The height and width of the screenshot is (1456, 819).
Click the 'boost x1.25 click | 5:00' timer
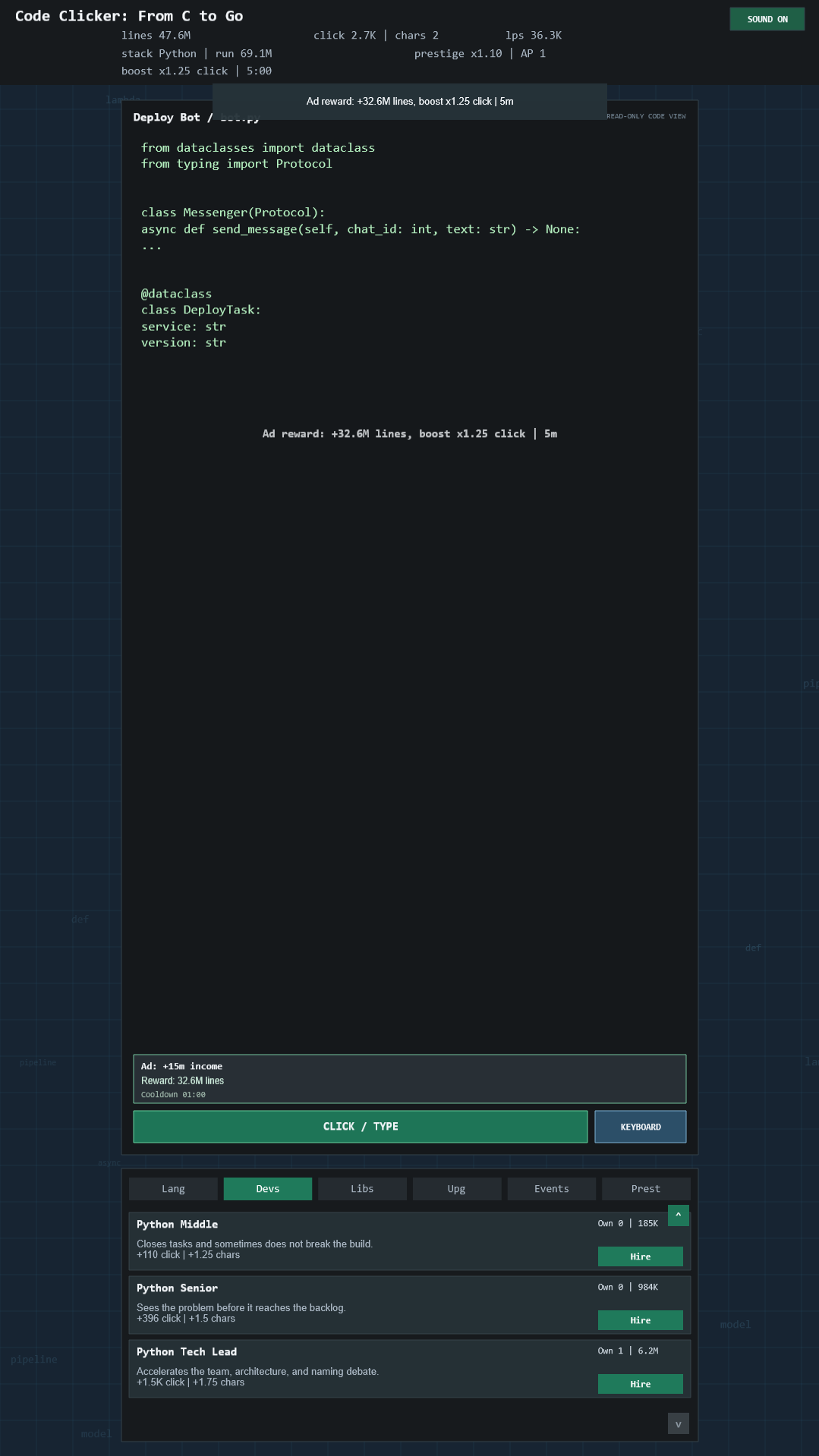(x=197, y=71)
